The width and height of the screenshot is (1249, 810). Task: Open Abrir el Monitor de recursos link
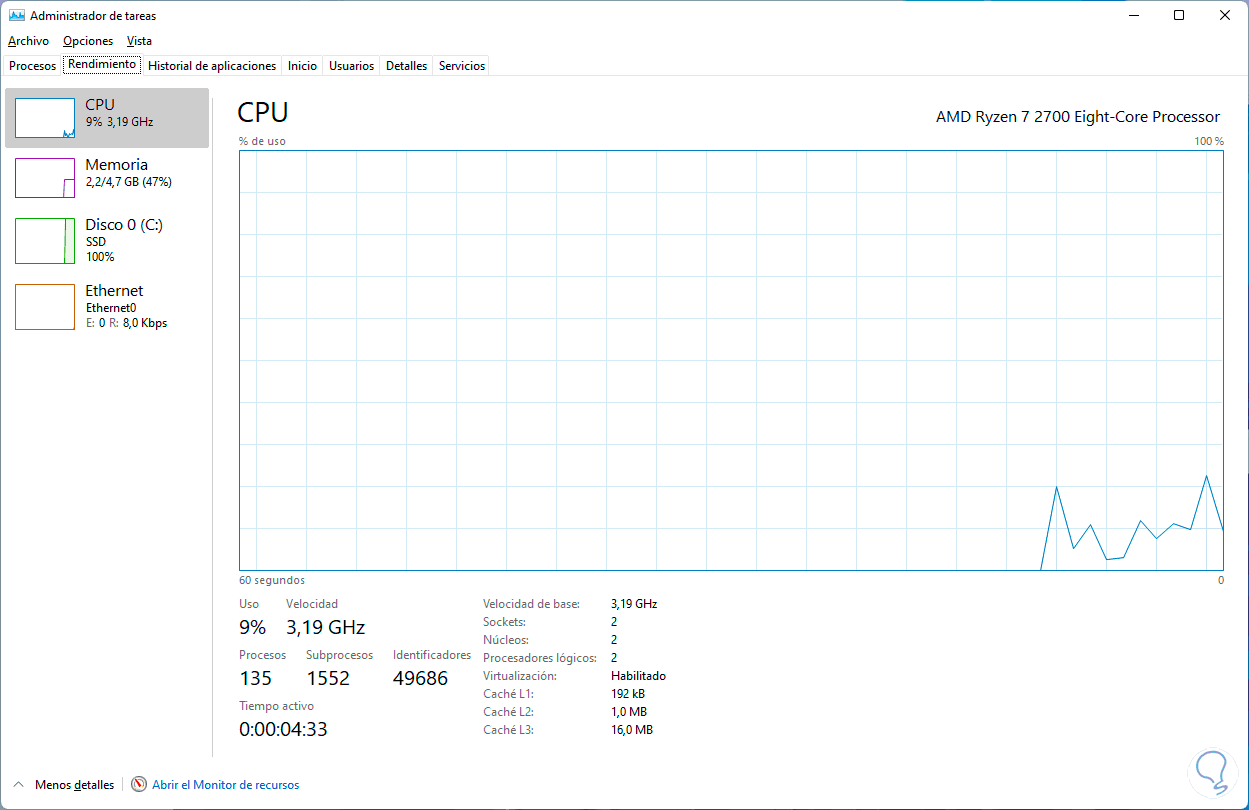tap(225, 785)
